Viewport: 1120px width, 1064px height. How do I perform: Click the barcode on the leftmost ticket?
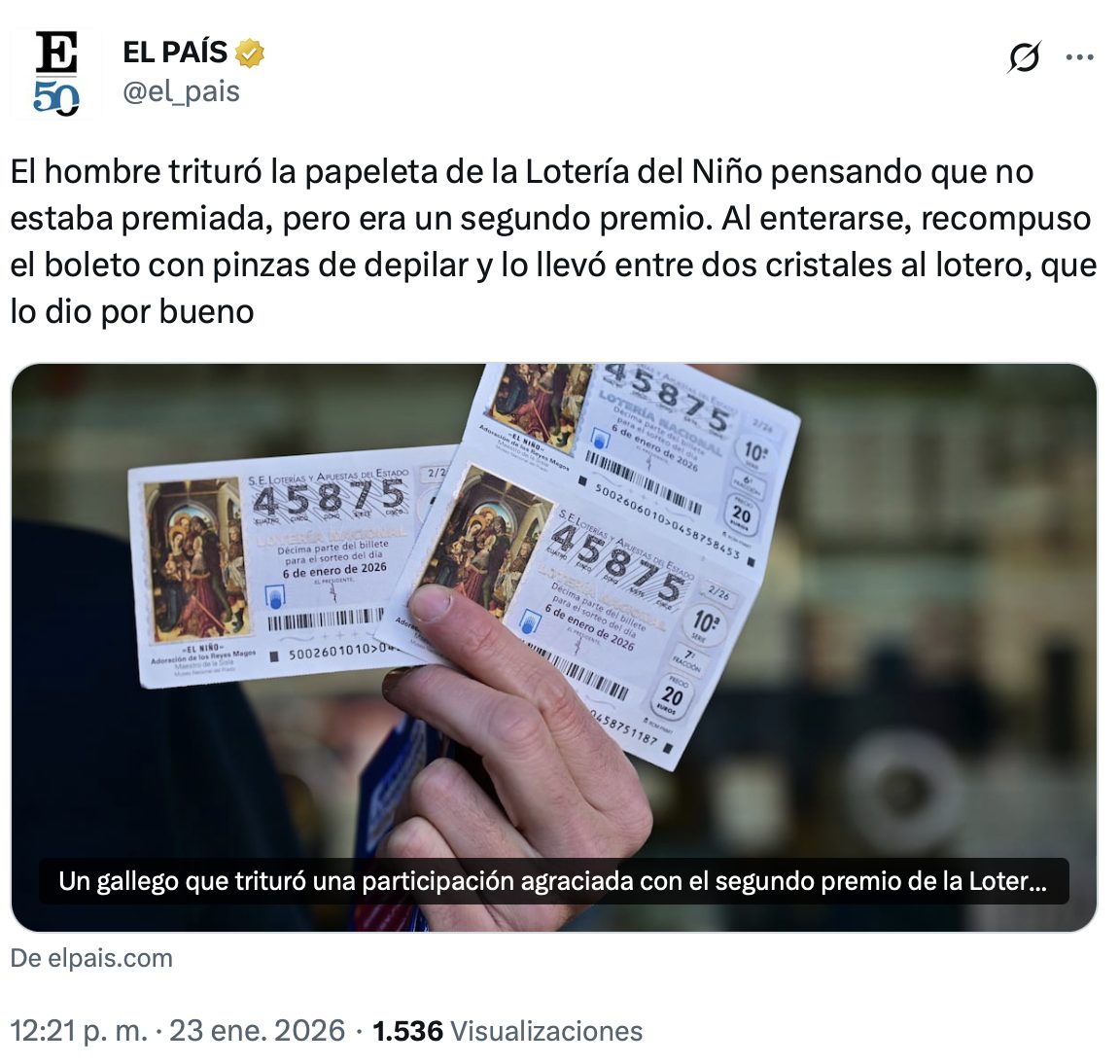(325, 619)
